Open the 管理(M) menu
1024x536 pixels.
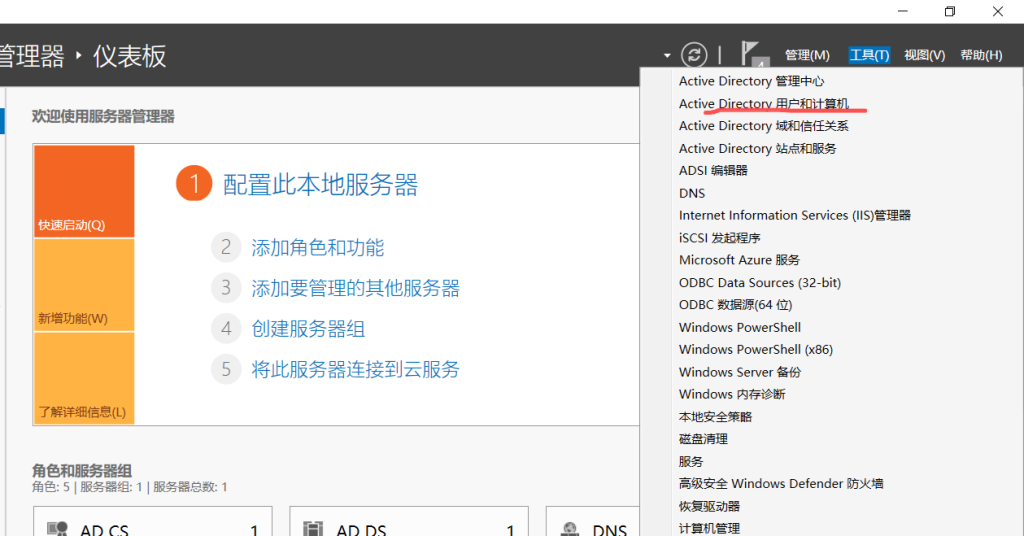click(x=807, y=55)
